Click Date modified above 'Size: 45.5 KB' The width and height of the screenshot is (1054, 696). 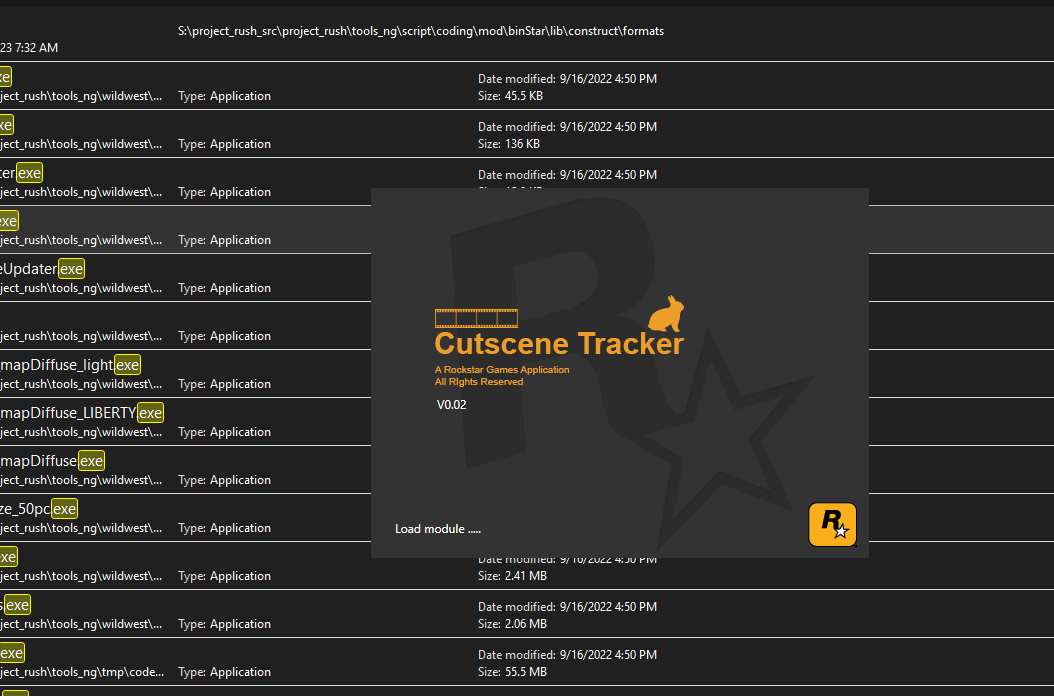[x=567, y=79]
